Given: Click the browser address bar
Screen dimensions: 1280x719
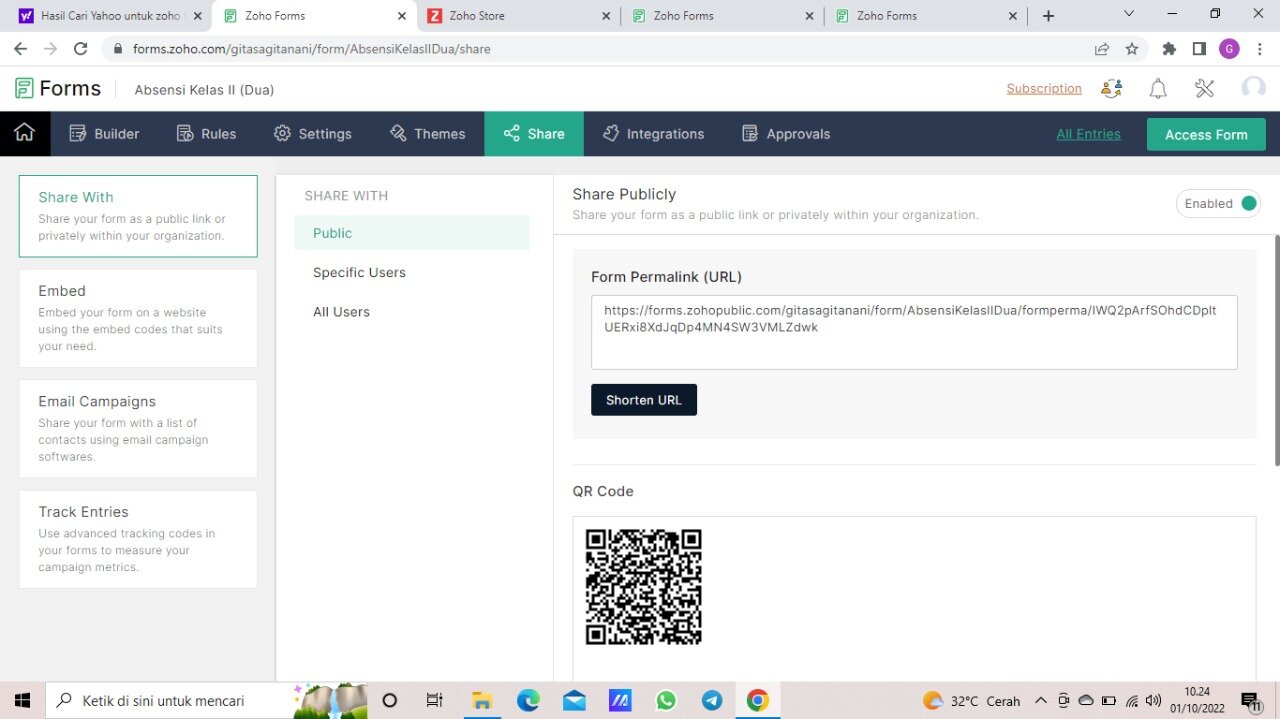Looking at the screenshot, I should 600,48.
